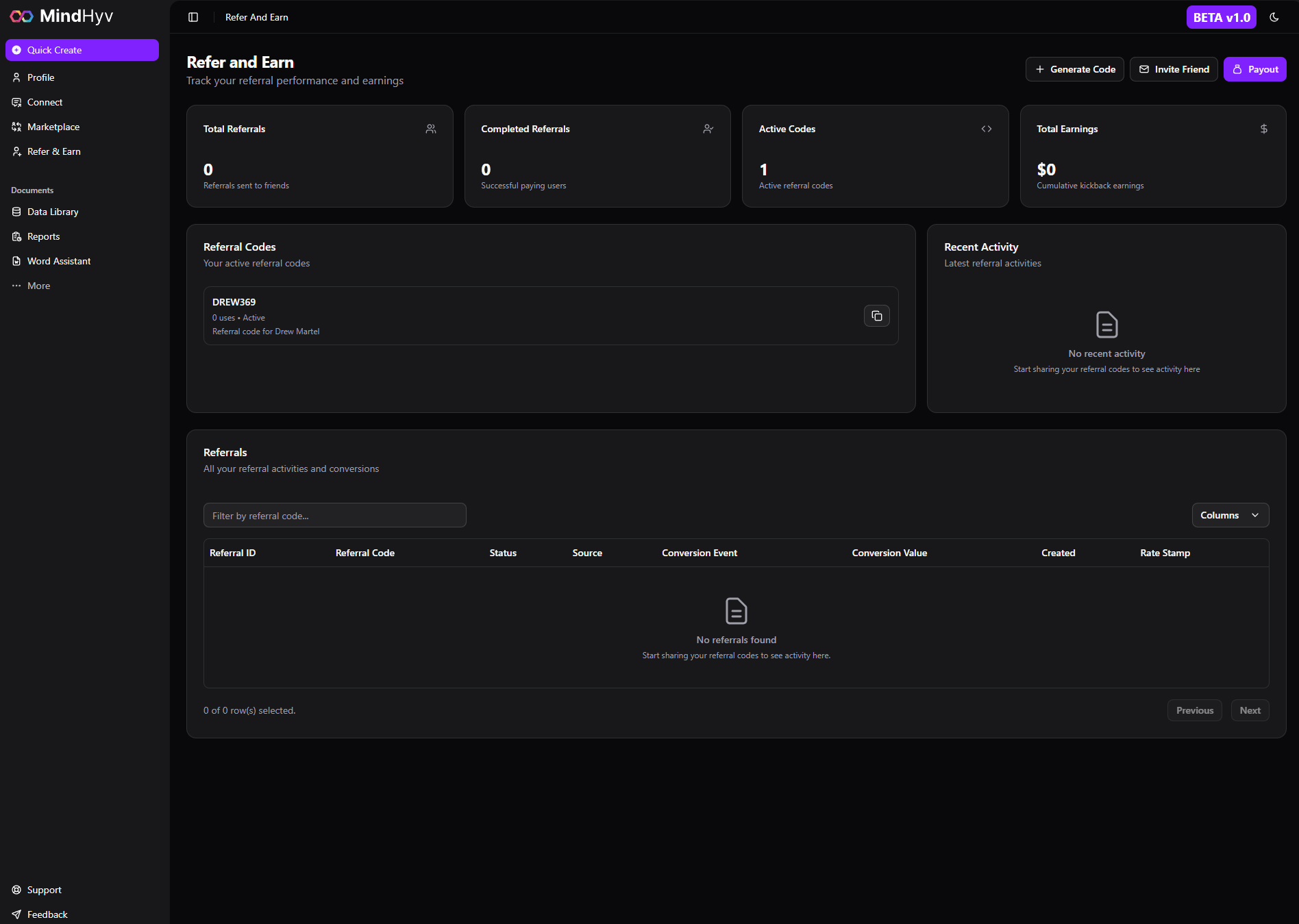
Task: Click the Data Library database icon
Action: (x=16, y=212)
